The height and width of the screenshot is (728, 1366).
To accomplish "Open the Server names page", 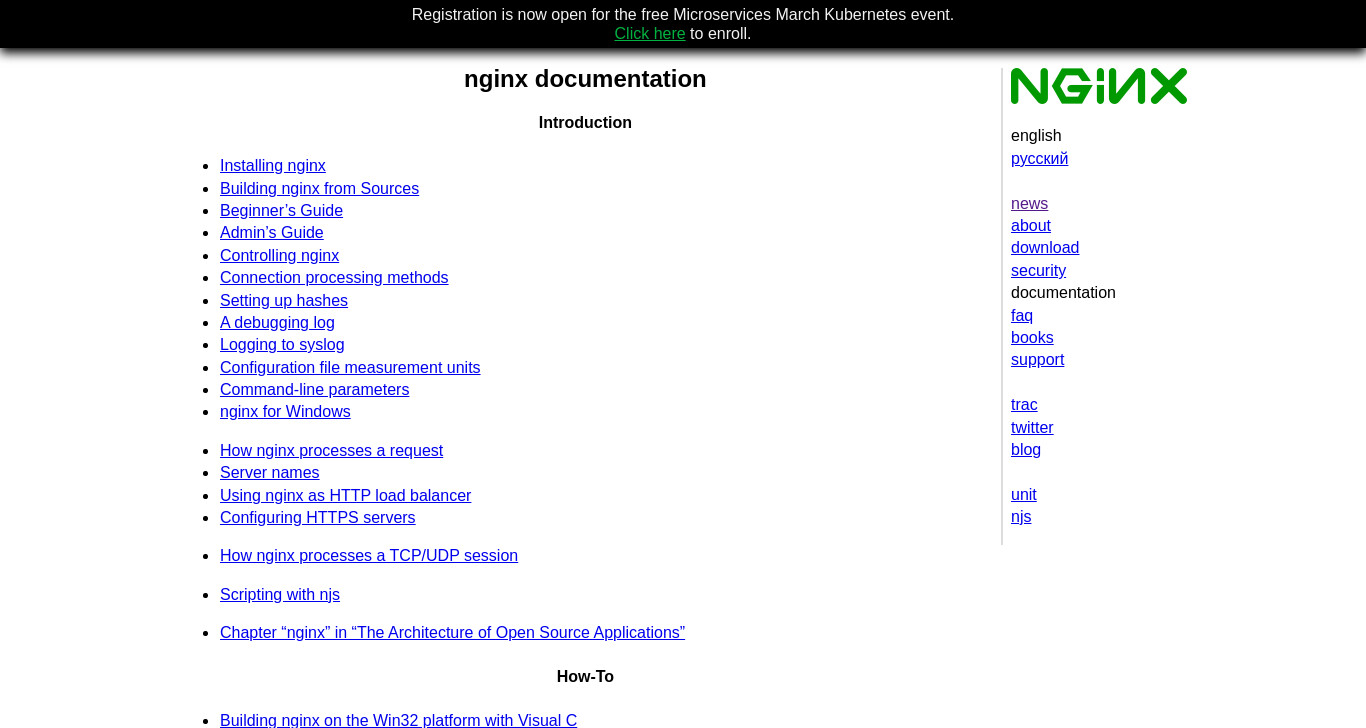I will click(x=270, y=473).
